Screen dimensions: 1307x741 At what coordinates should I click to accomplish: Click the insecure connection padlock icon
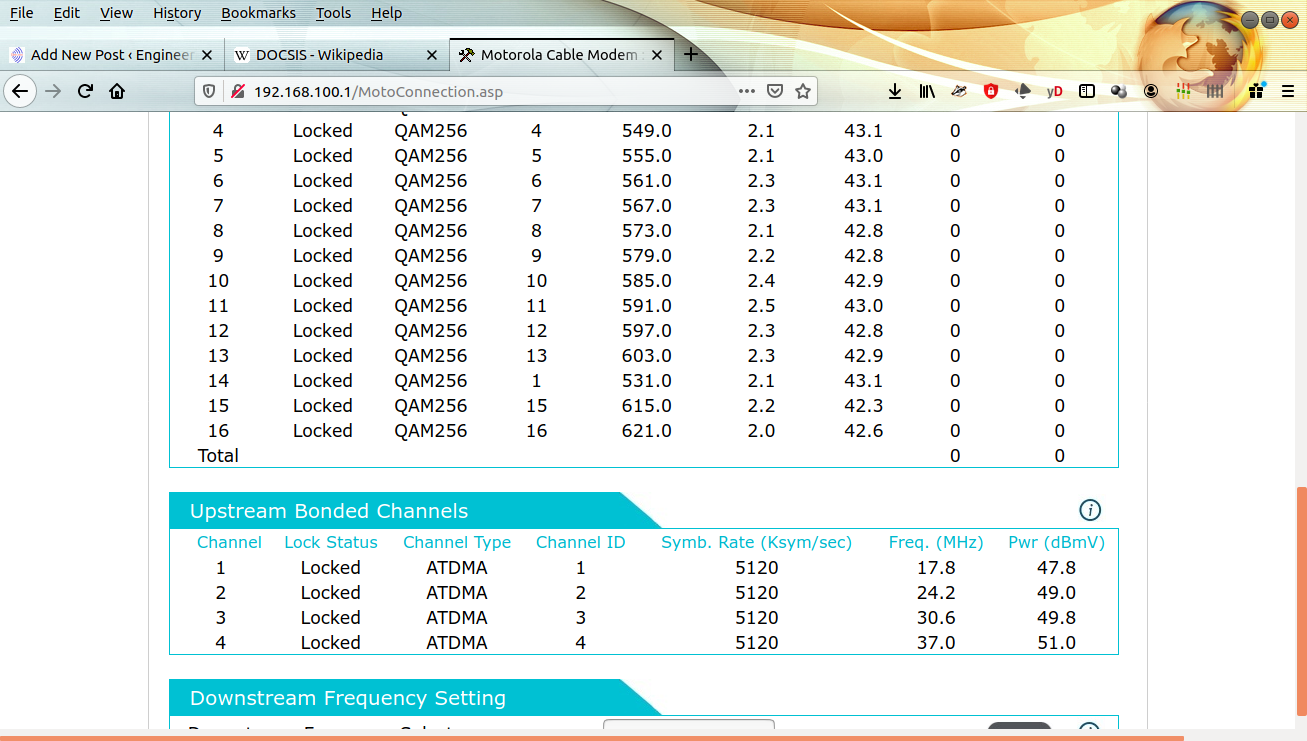click(237, 91)
